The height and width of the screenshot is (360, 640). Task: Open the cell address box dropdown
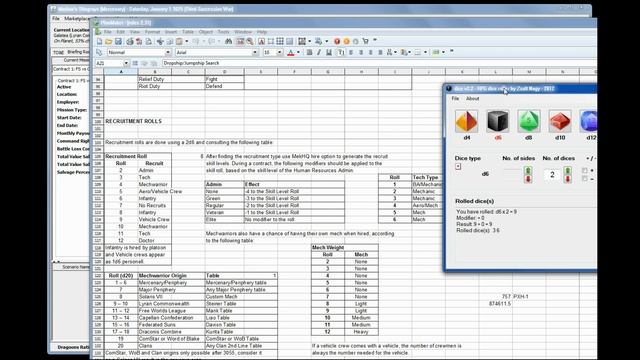[126, 63]
